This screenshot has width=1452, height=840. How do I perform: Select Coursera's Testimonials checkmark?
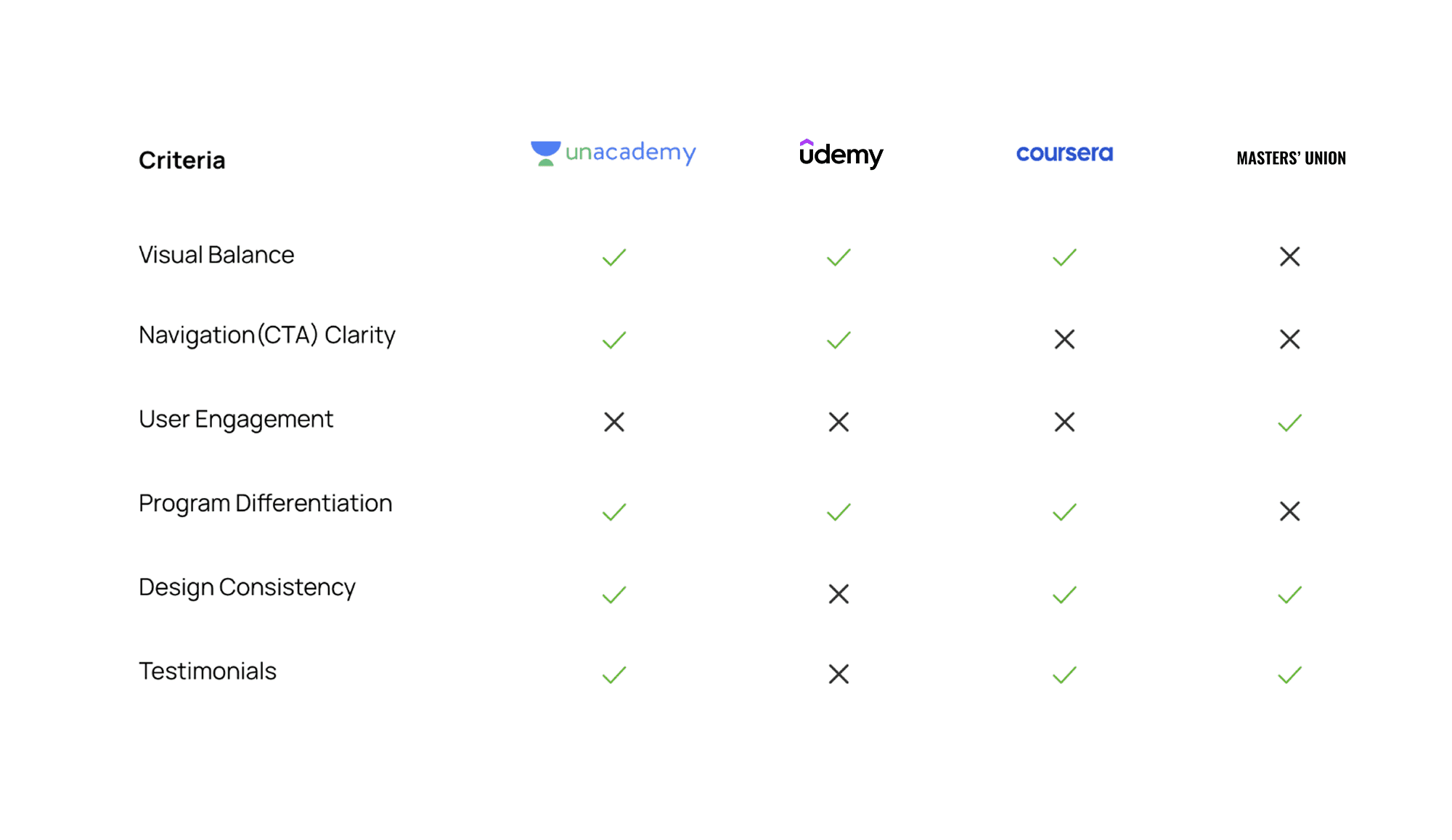point(1064,675)
